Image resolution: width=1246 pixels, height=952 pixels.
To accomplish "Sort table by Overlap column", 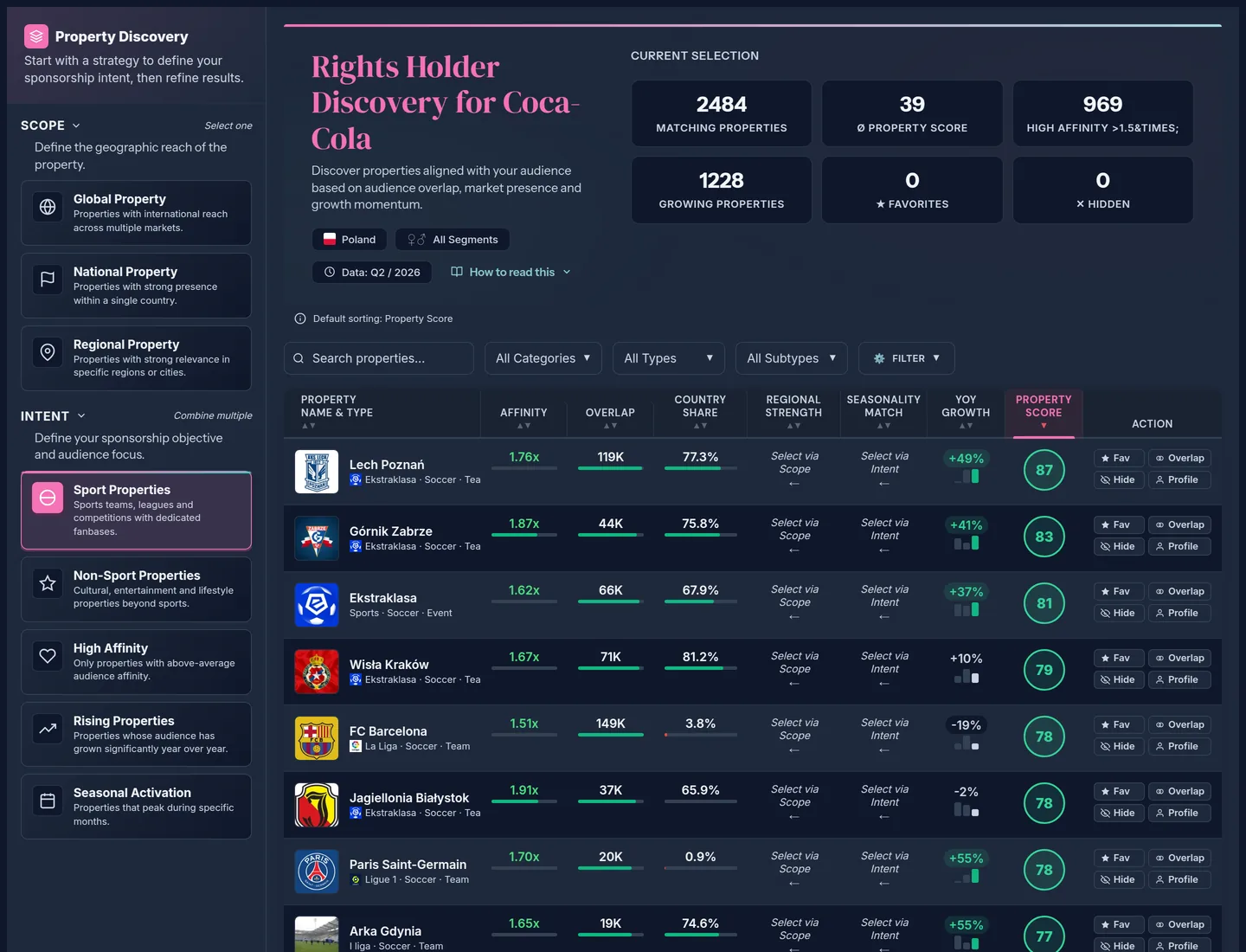I will 610,417.
